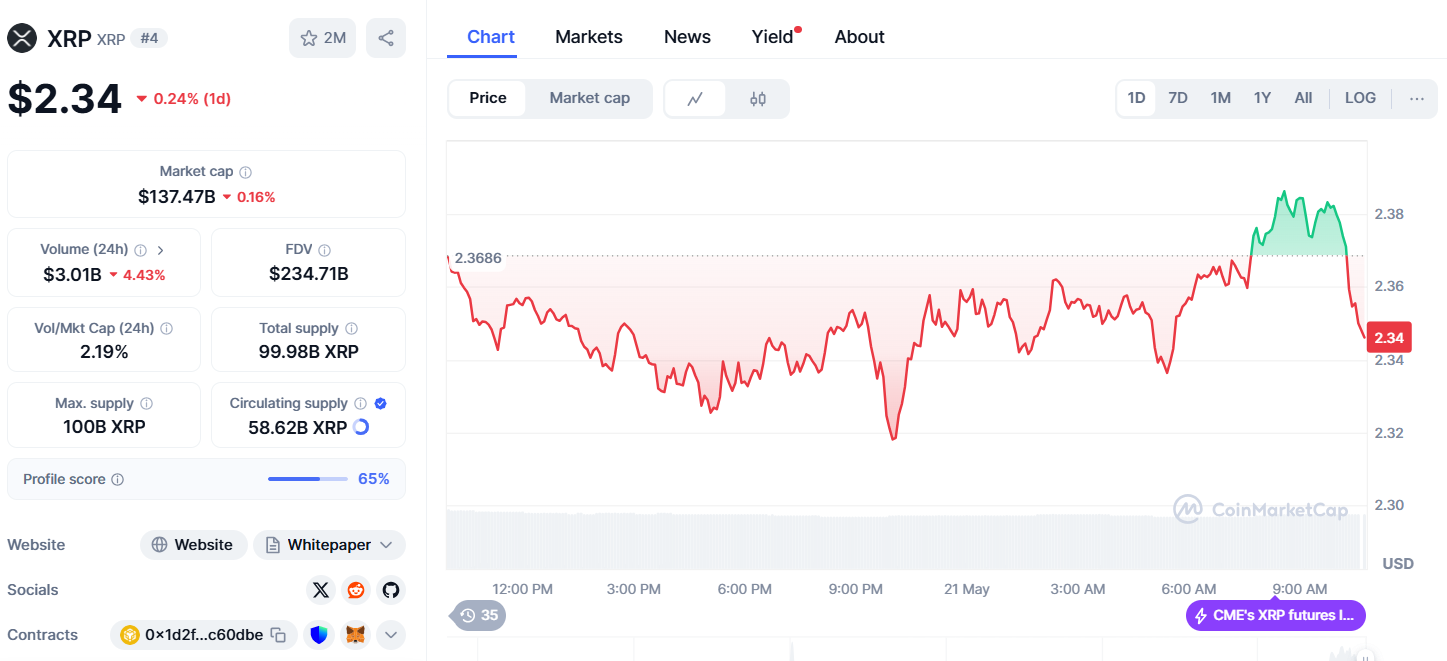Select the Market cap chart toggle
The image size is (1447, 661).
point(590,98)
